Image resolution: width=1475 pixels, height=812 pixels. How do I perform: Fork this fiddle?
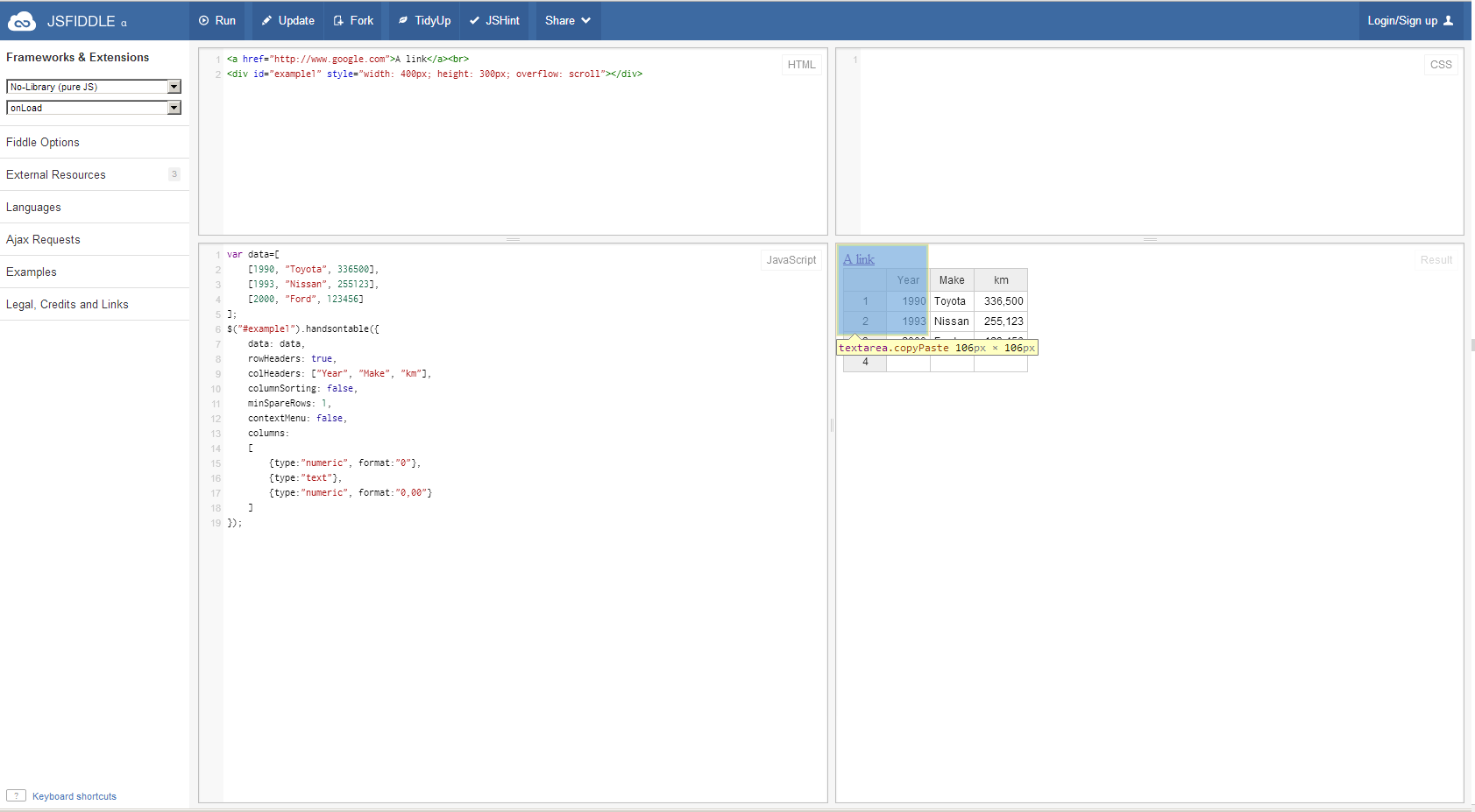coord(354,20)
